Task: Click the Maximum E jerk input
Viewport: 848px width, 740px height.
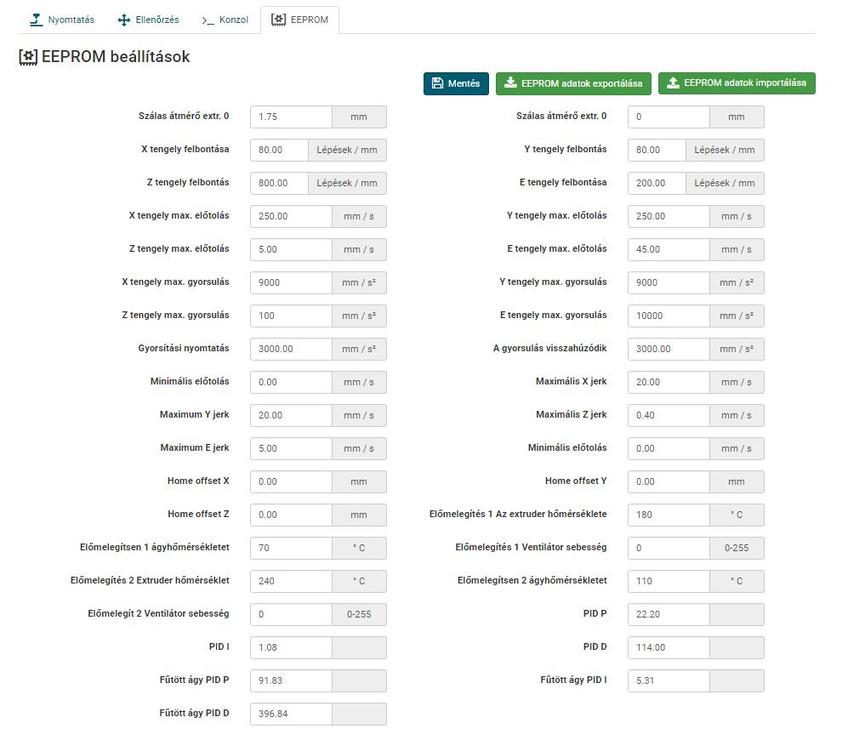Action: click(x=290, y=448)
